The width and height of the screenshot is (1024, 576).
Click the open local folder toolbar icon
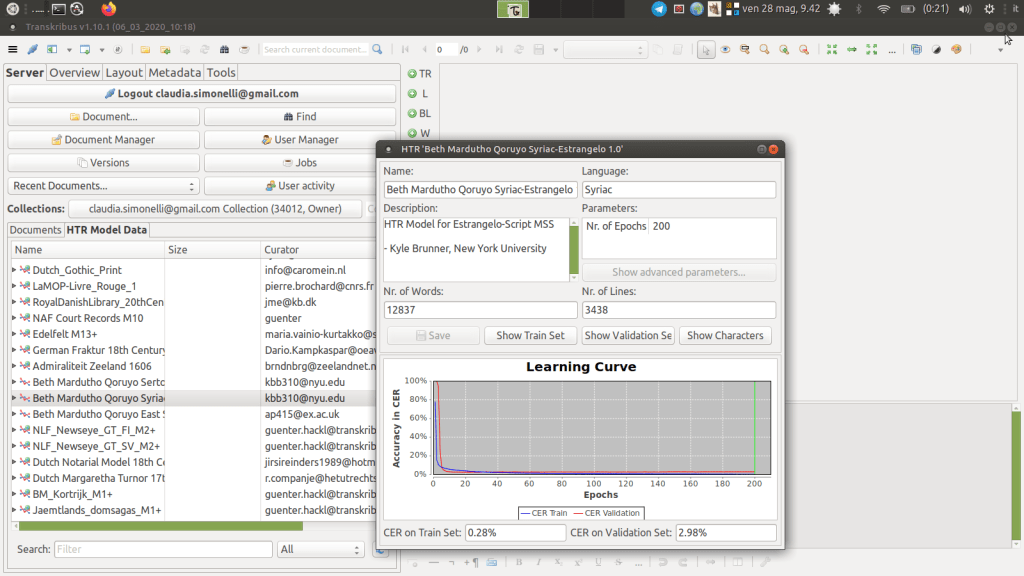point(145,49)
